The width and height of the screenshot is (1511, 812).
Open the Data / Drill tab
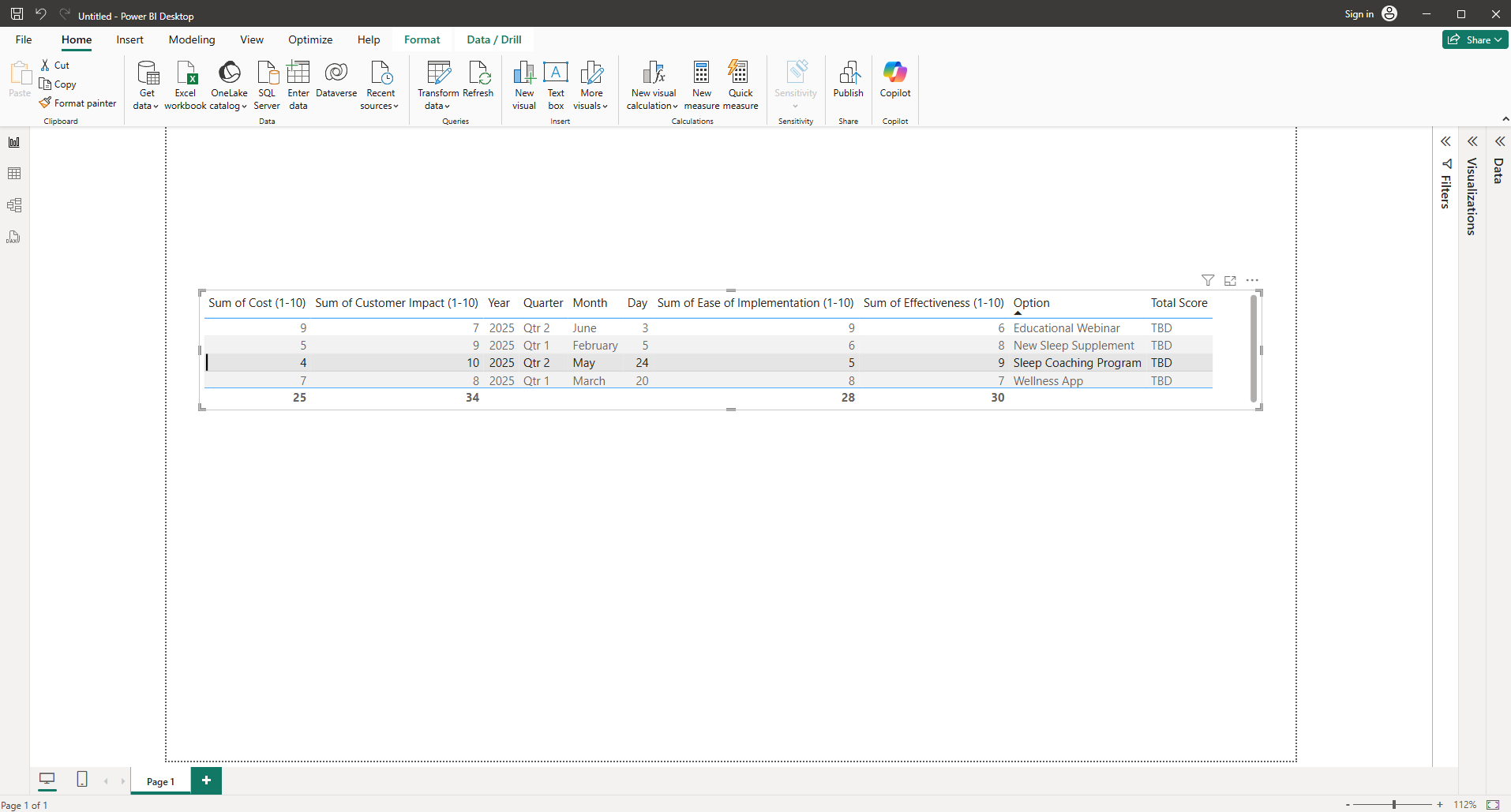[493, 39]
